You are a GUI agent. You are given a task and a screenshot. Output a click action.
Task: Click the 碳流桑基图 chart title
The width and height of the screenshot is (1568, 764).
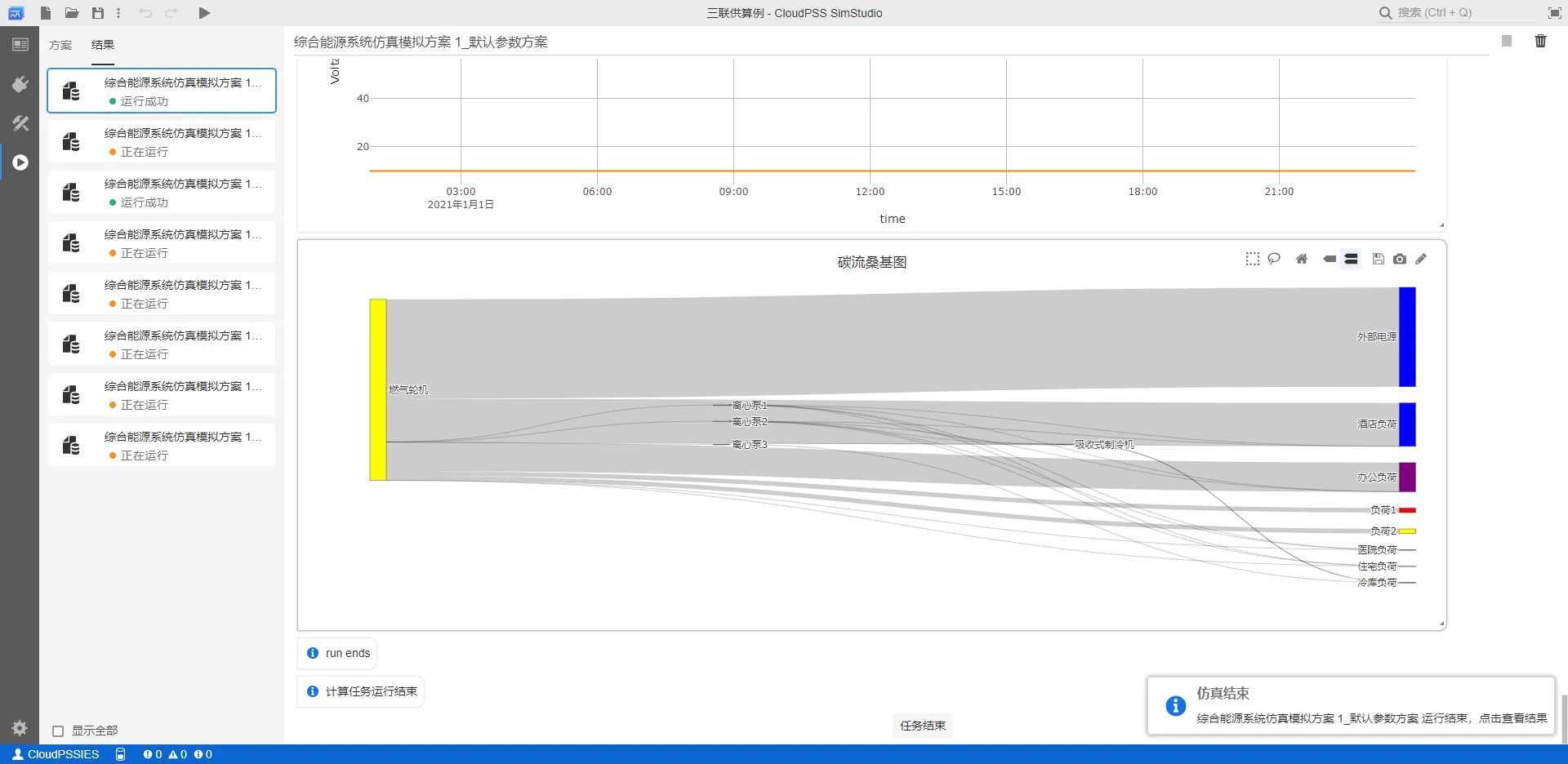872,262
